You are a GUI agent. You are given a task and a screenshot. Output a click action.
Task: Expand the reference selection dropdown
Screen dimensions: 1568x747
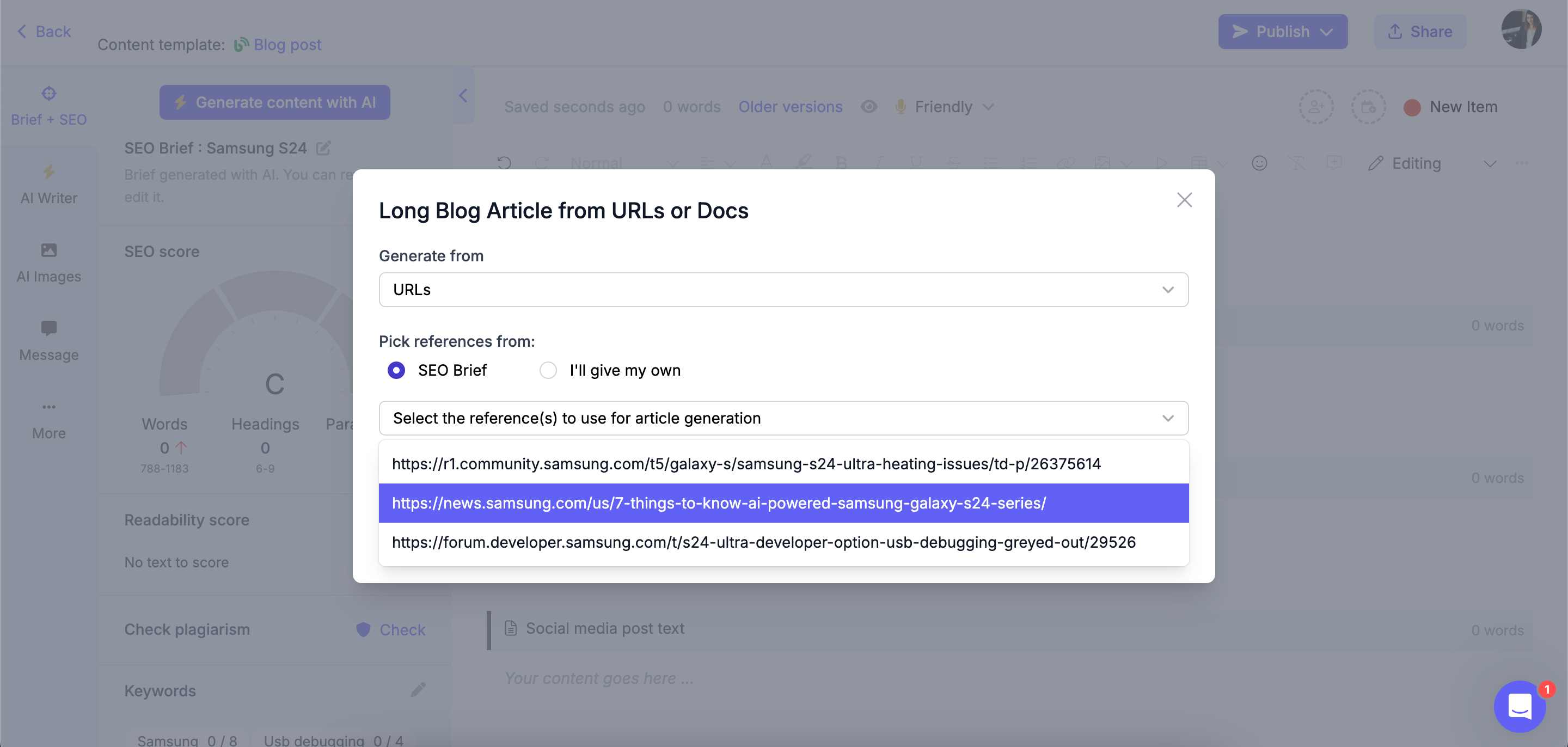(x=783, y=418)
